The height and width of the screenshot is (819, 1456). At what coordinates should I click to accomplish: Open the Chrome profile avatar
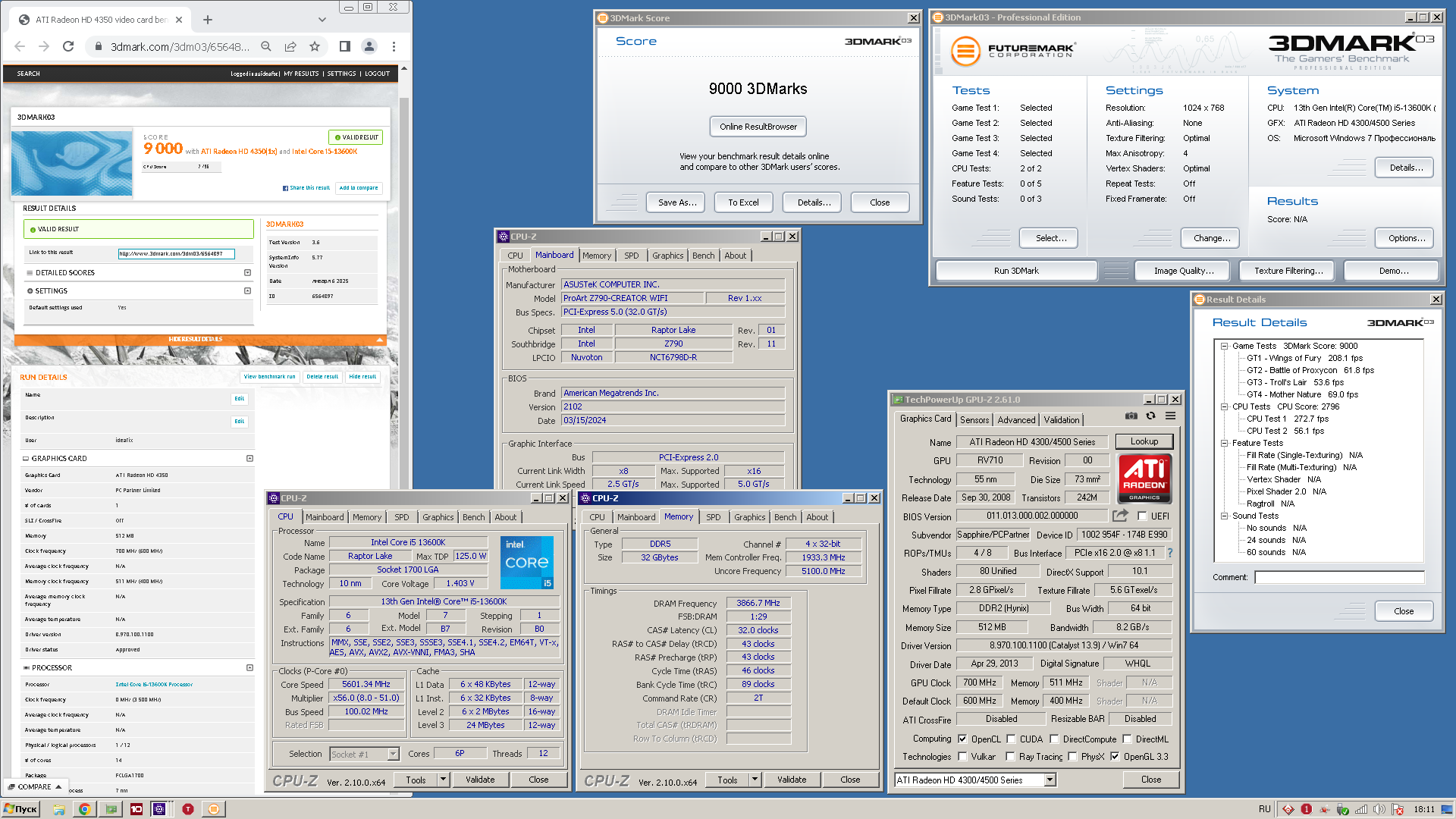(x=369, y=46)
